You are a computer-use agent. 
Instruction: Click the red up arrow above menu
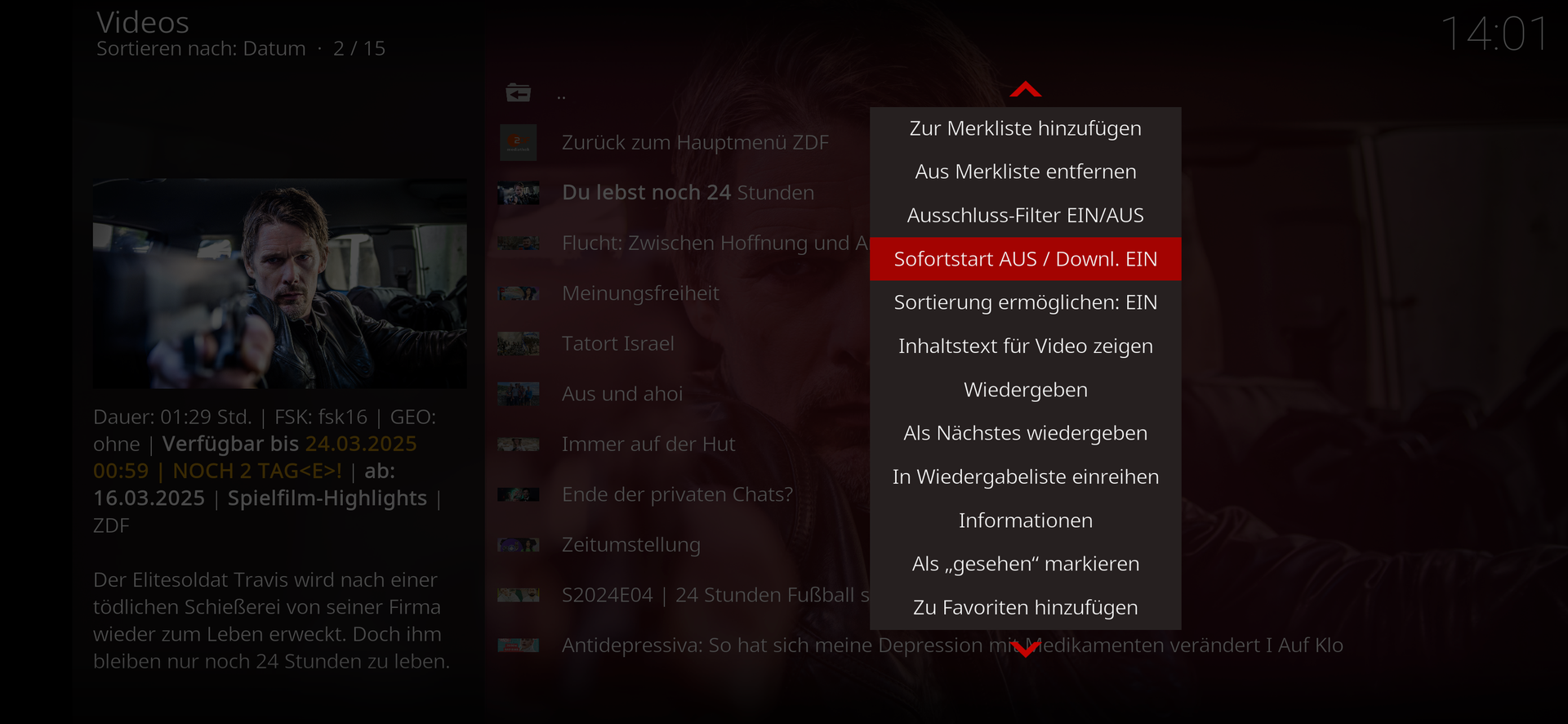tap(1025, 89)
